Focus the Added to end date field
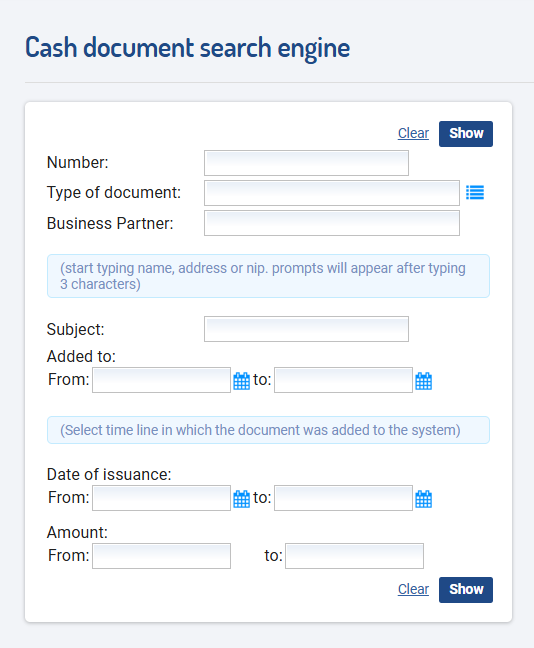This screenshot has height=648, width=534. [x=343, y=380]
